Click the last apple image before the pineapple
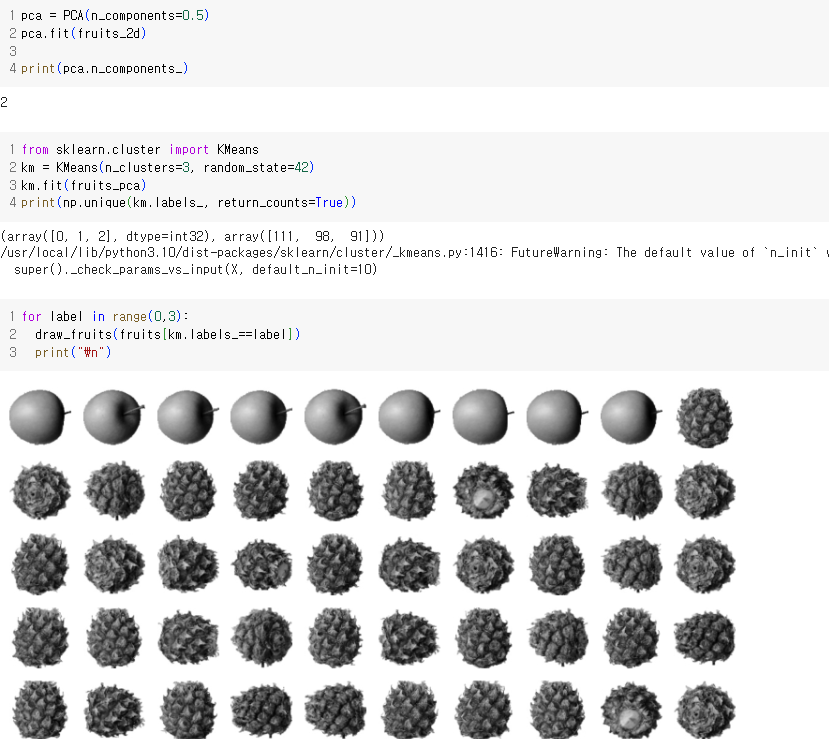 [631, 417]
